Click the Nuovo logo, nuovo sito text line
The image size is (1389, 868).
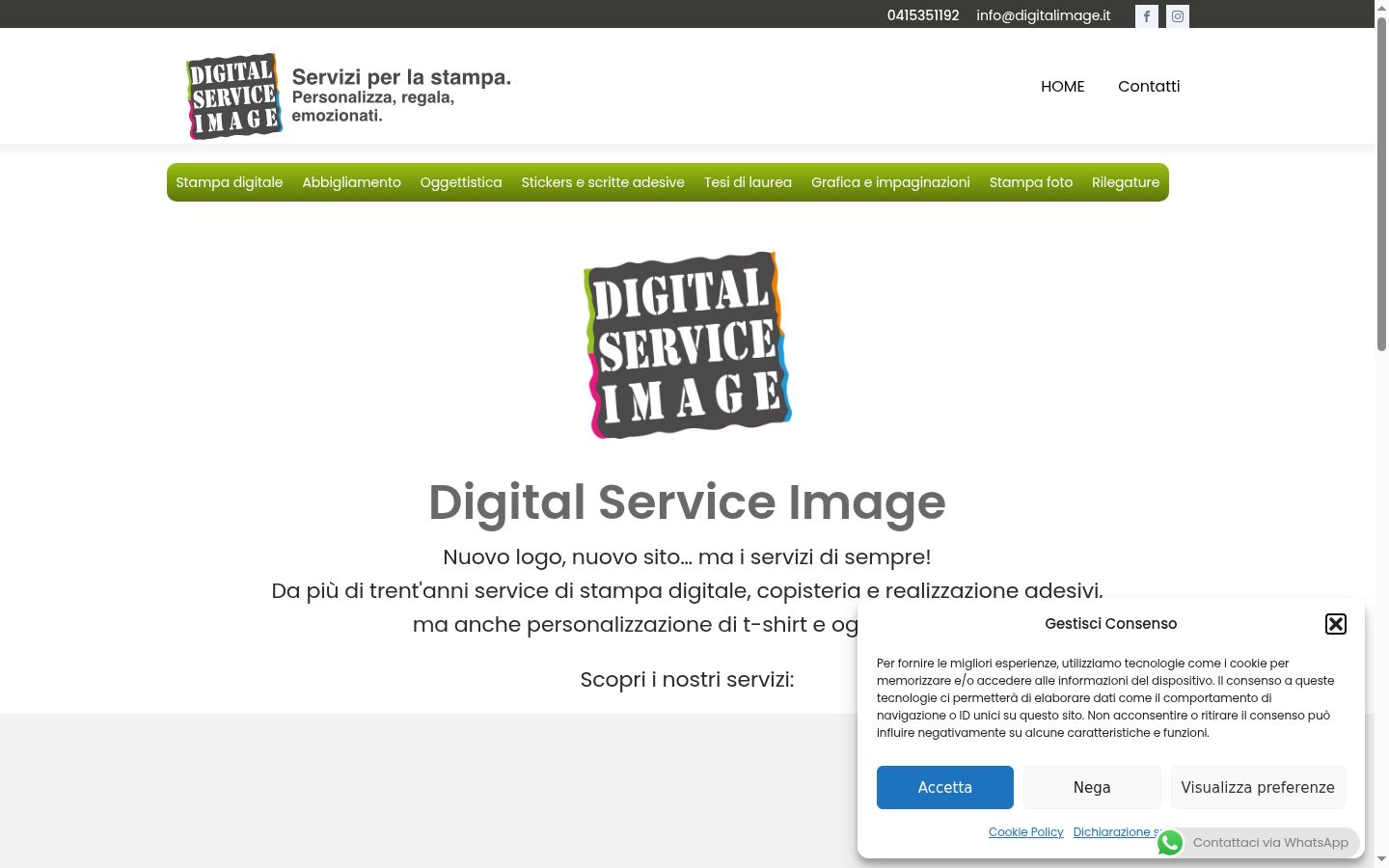coord(687,557)
